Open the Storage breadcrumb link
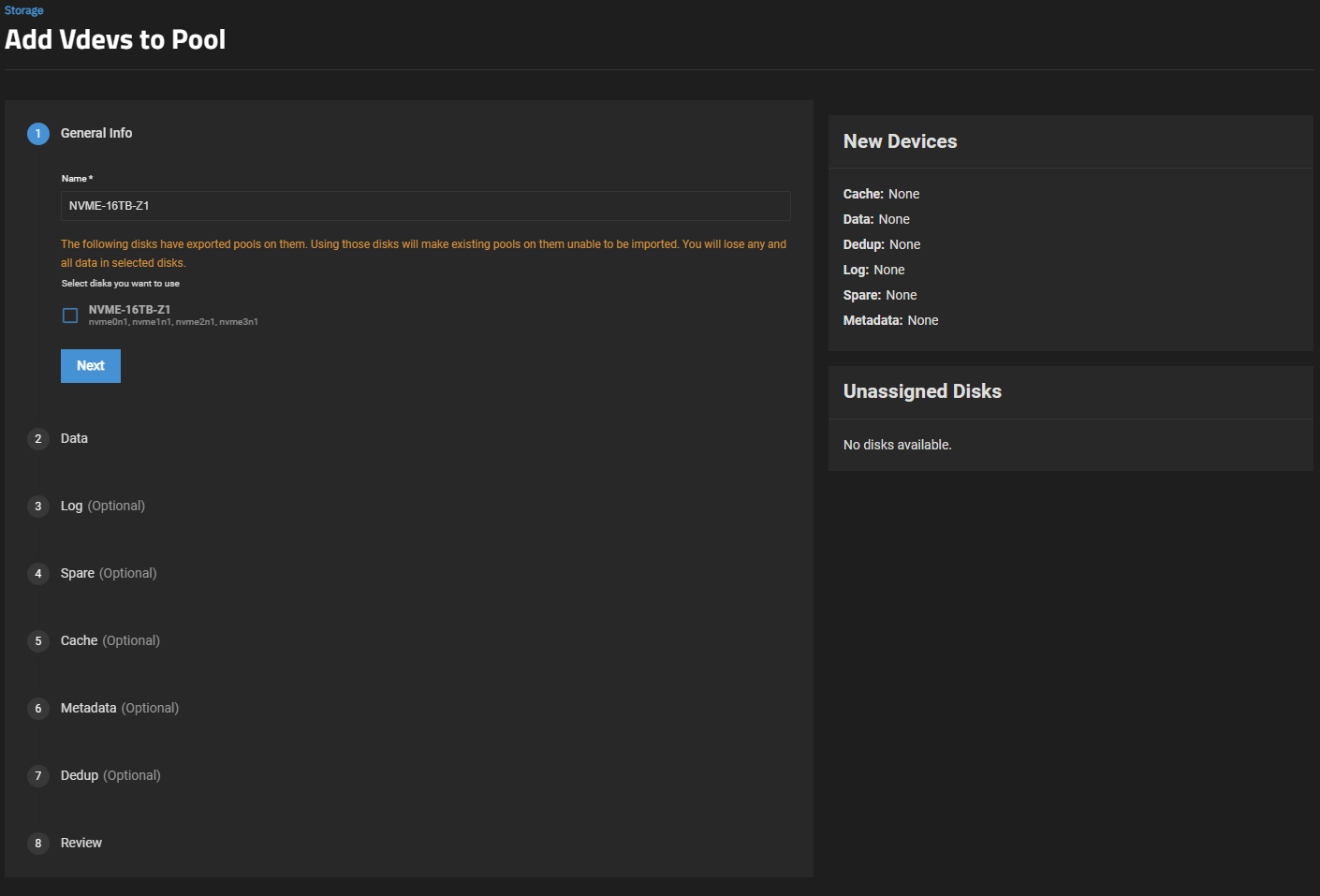 [x=24, y=10]
